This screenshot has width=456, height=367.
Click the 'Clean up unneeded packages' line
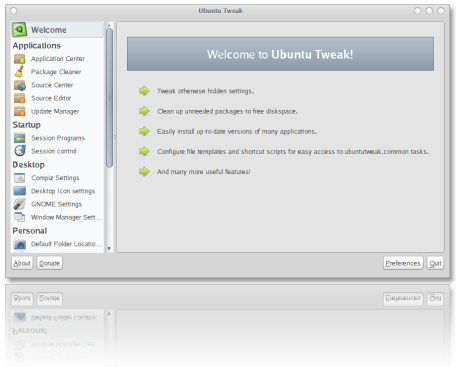(x=227, y=111)
